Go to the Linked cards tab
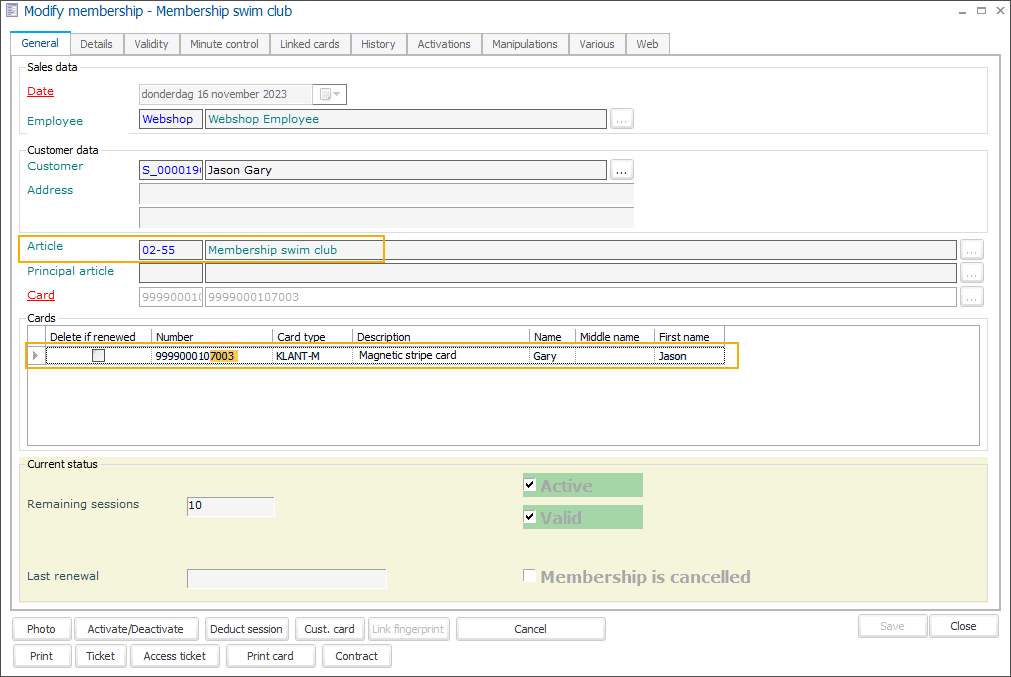Screen dimensions: 1011x677 pos(309,44)
